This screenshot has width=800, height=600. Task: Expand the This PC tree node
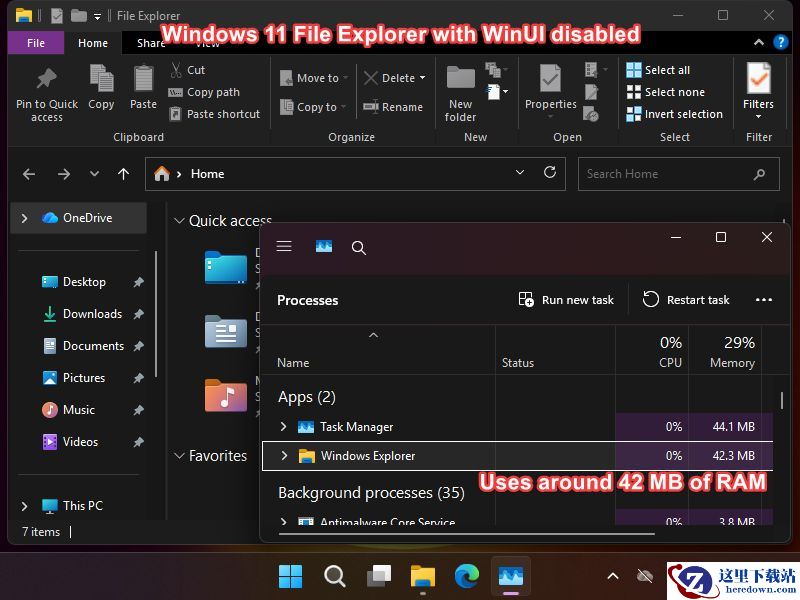pos(24,506)
